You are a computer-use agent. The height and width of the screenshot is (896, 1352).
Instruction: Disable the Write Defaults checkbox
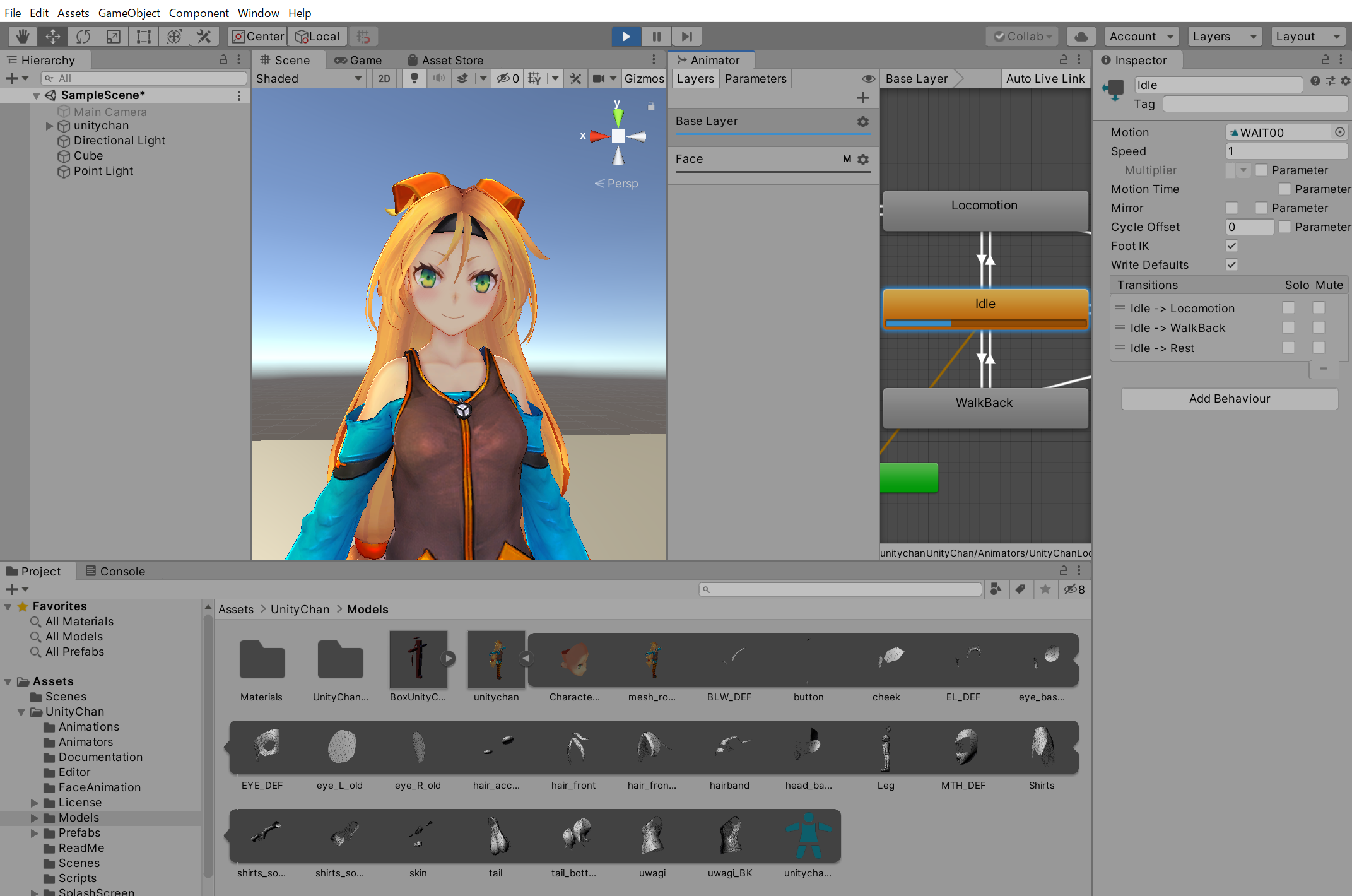pos(1231,265)
